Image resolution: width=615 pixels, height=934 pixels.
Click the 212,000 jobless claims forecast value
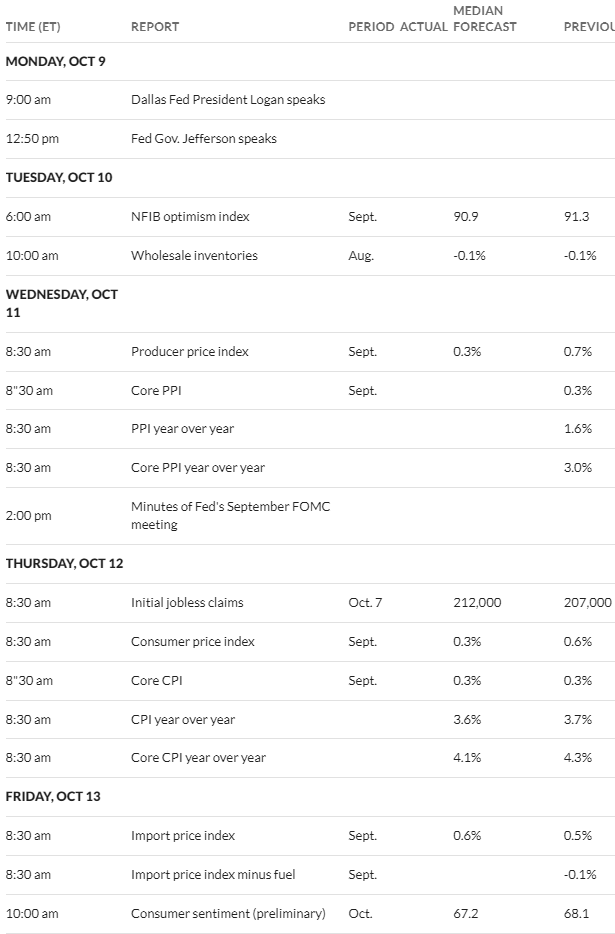tap(477, 603)
